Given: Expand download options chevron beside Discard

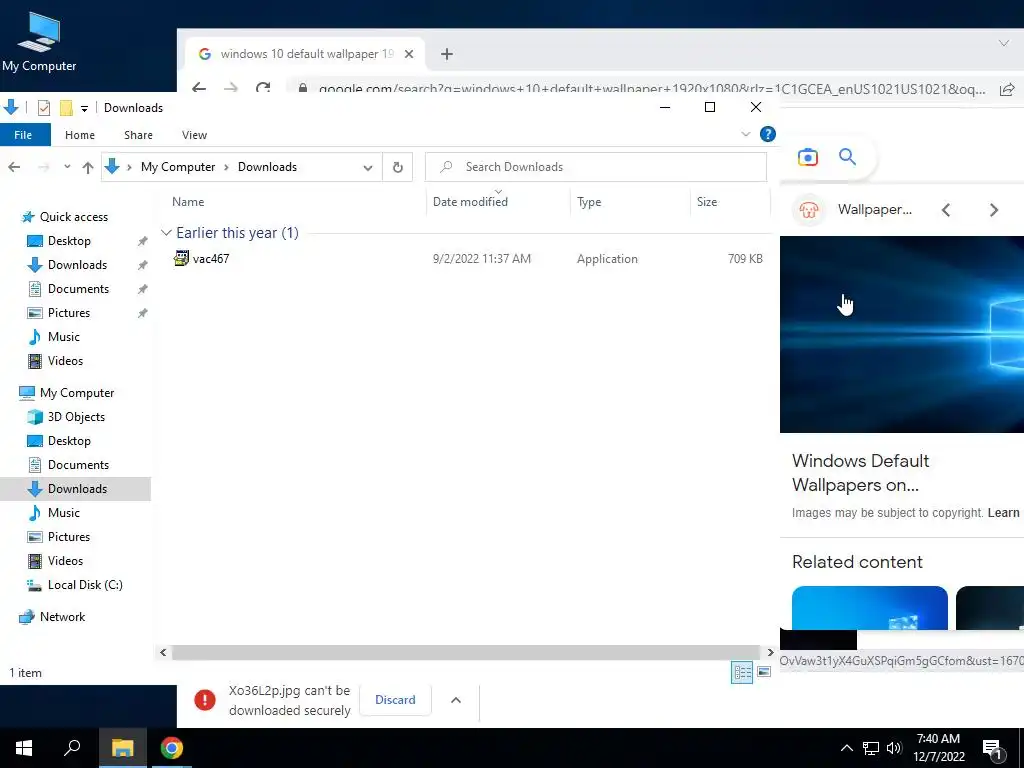Looking at the screenshot, I should coord(456,700).
